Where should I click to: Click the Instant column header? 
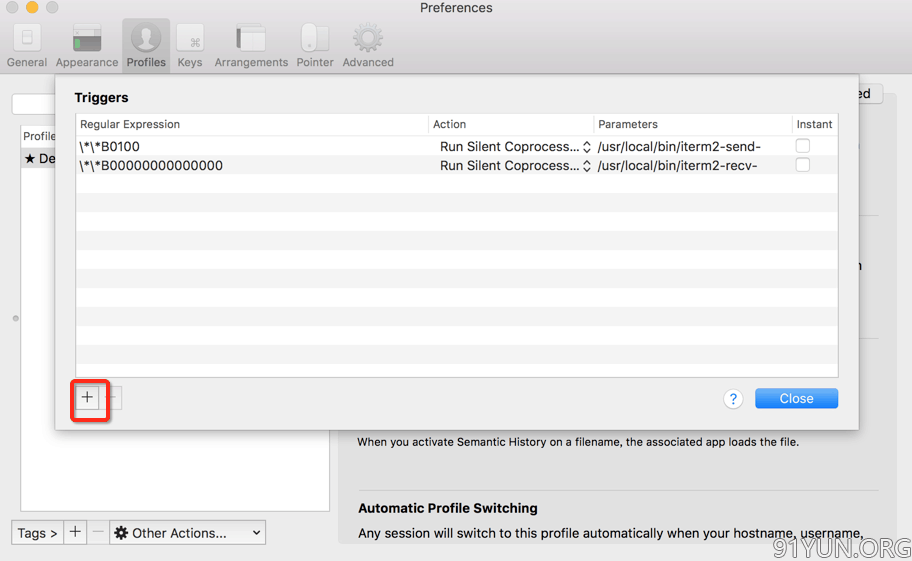814,124
